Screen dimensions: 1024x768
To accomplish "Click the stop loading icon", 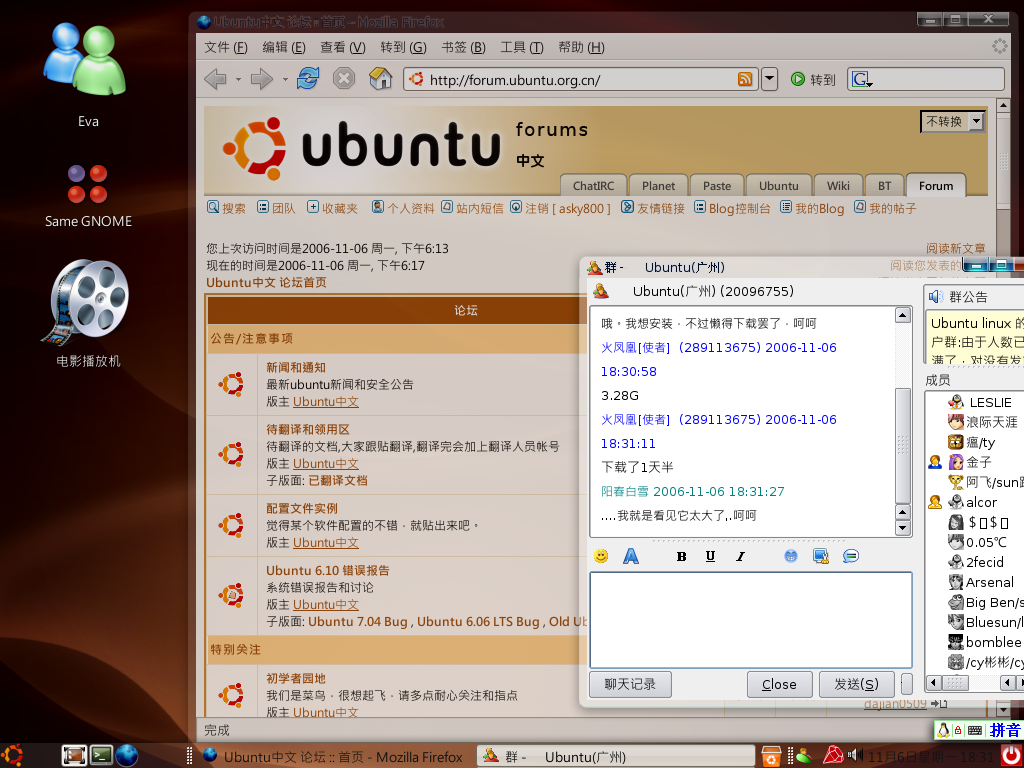I will pos(344,79).
